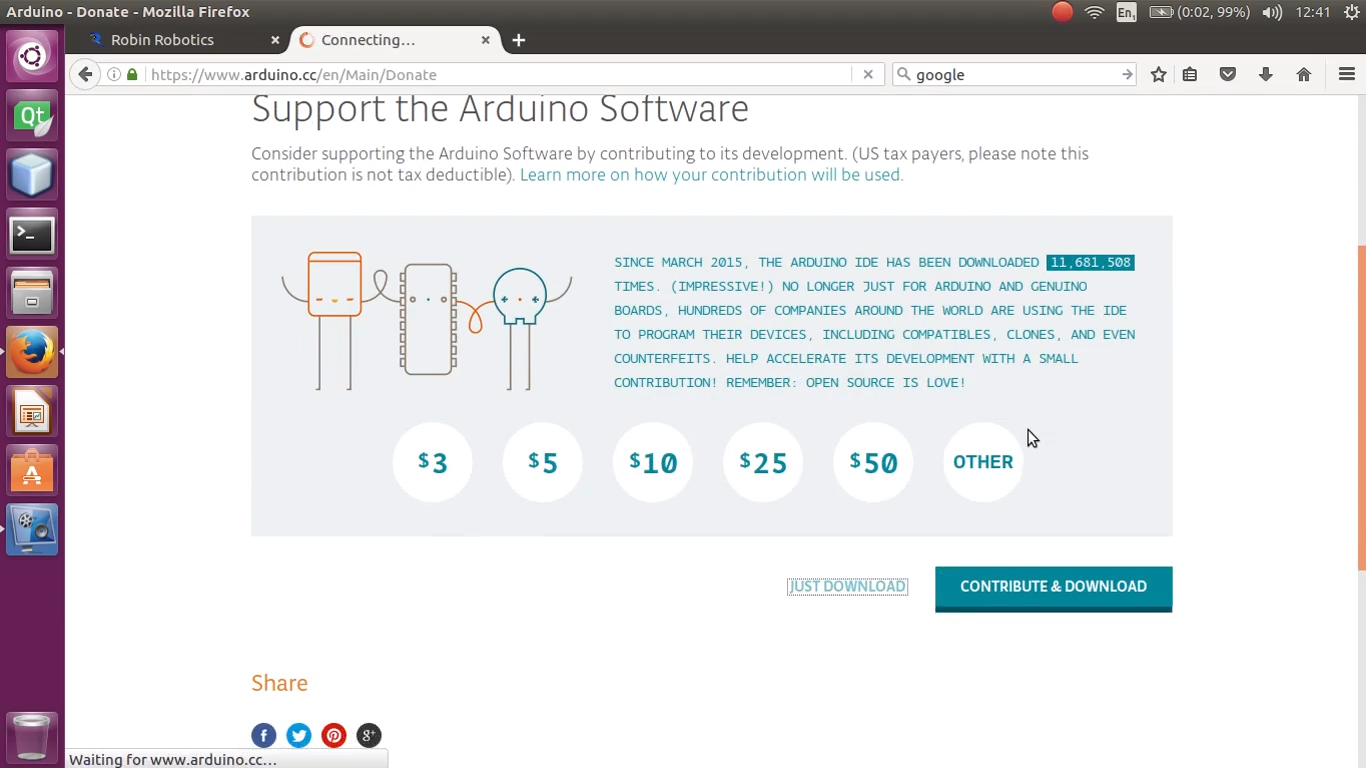Clear the address bar with the X
The width and height of the screenshot is (1366, 768).
coord(868,74)
